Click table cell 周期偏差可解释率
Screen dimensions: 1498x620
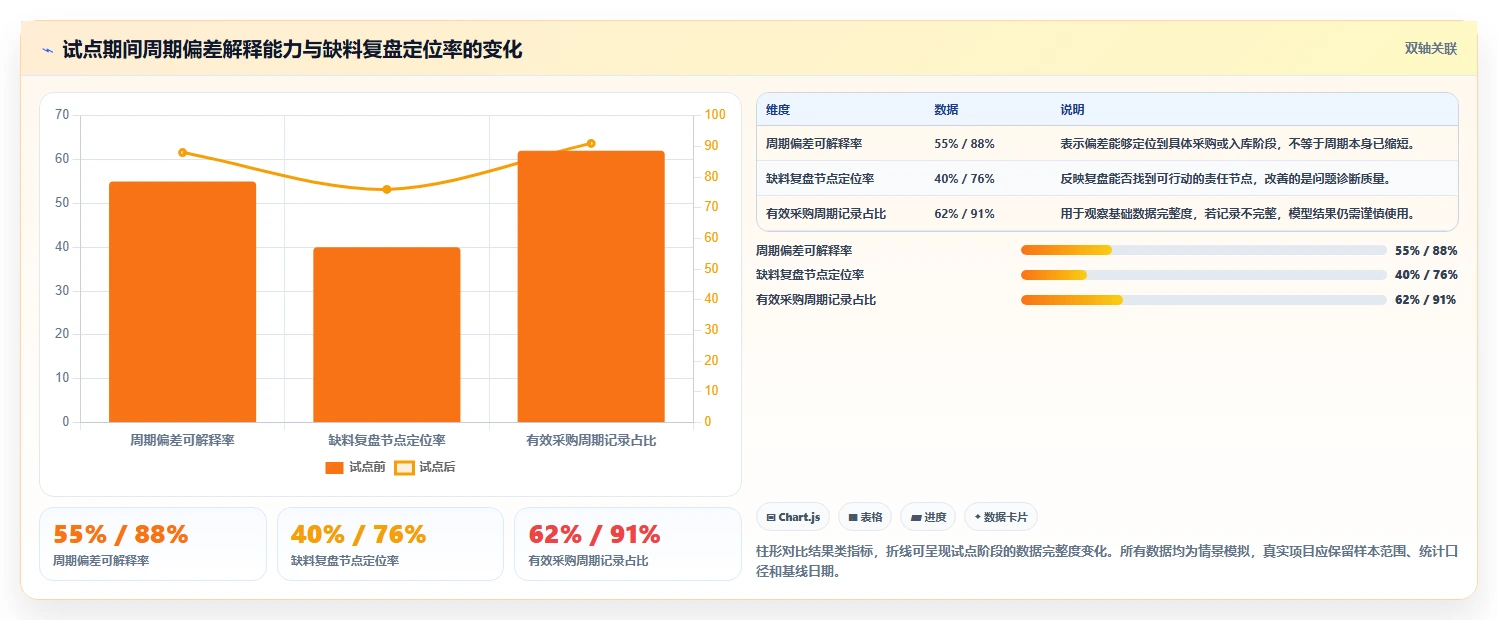pos(814,144)
